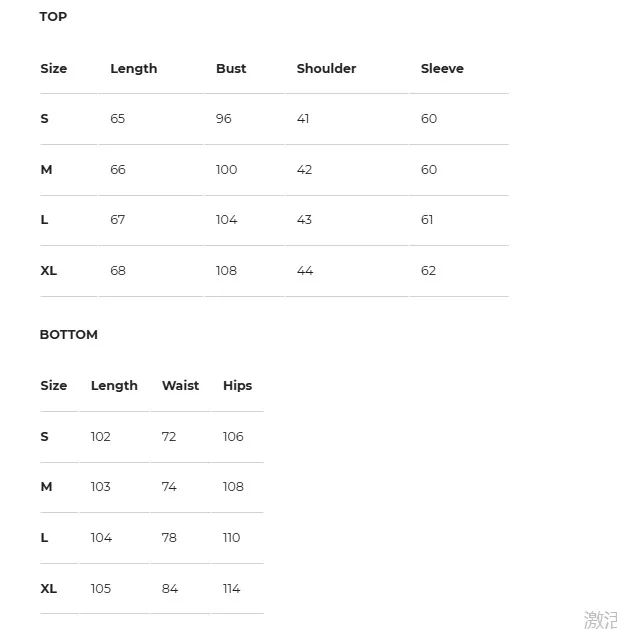Select the Bust column header
This screenshot has width=617, height=629.
coord(231,69)
